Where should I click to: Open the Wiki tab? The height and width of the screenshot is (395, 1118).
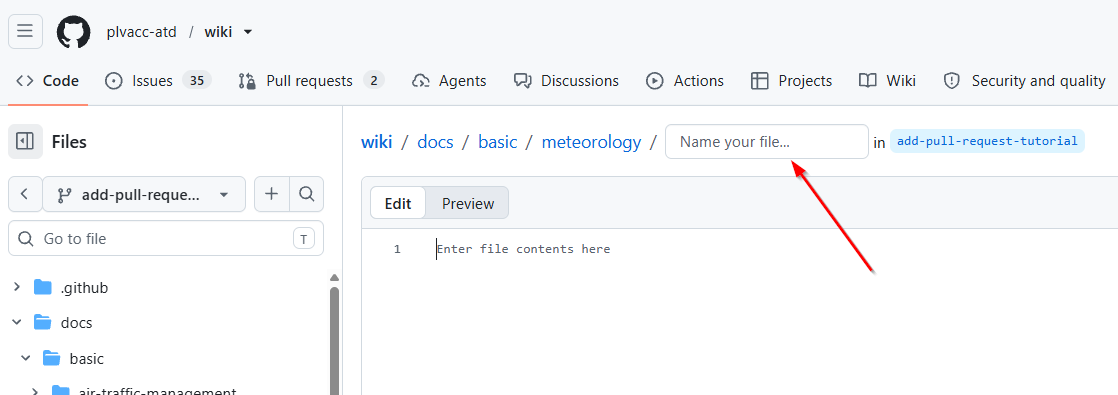pos(887,81)
